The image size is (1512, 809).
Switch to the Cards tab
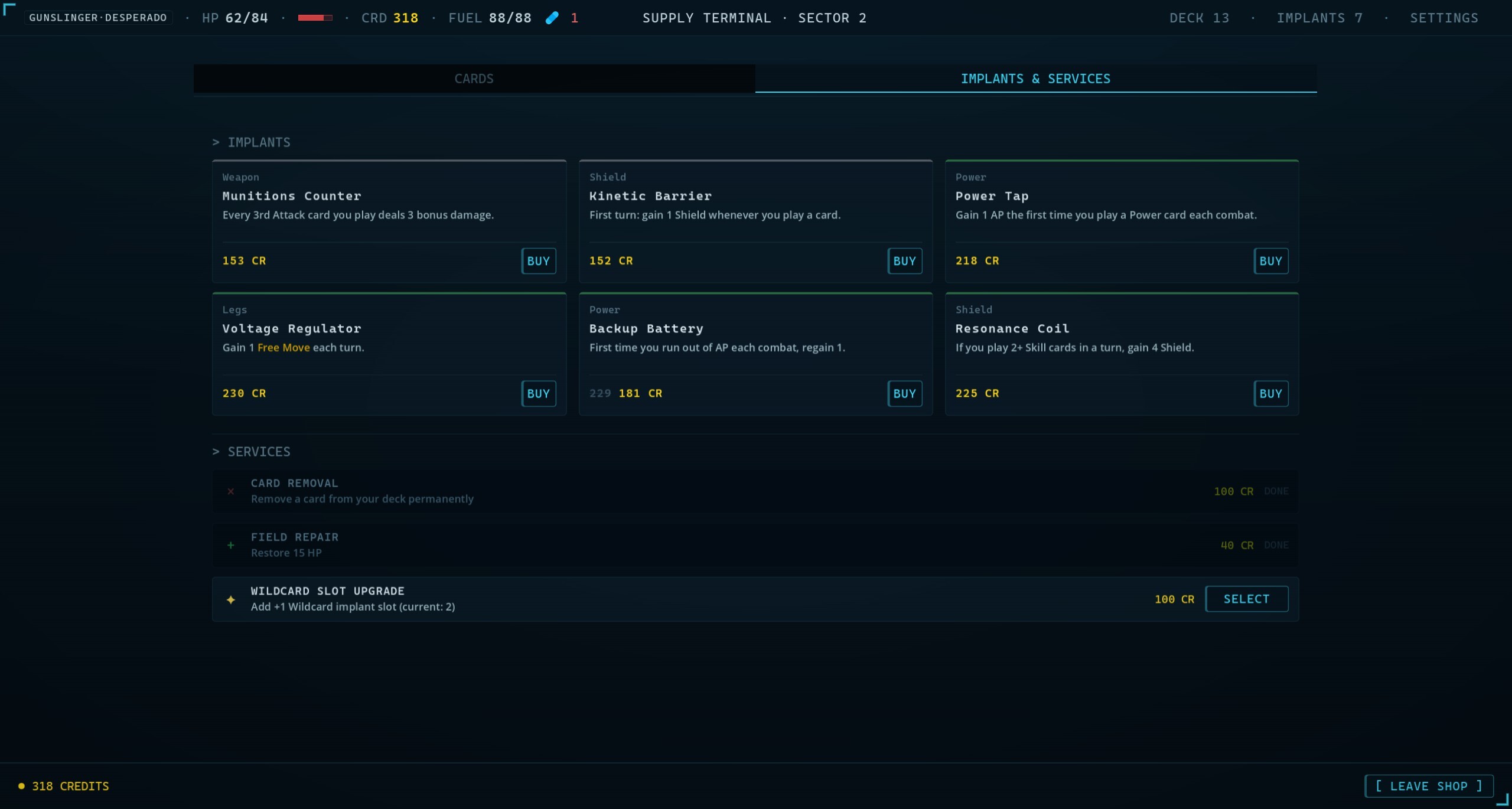(x=474, y=79)
